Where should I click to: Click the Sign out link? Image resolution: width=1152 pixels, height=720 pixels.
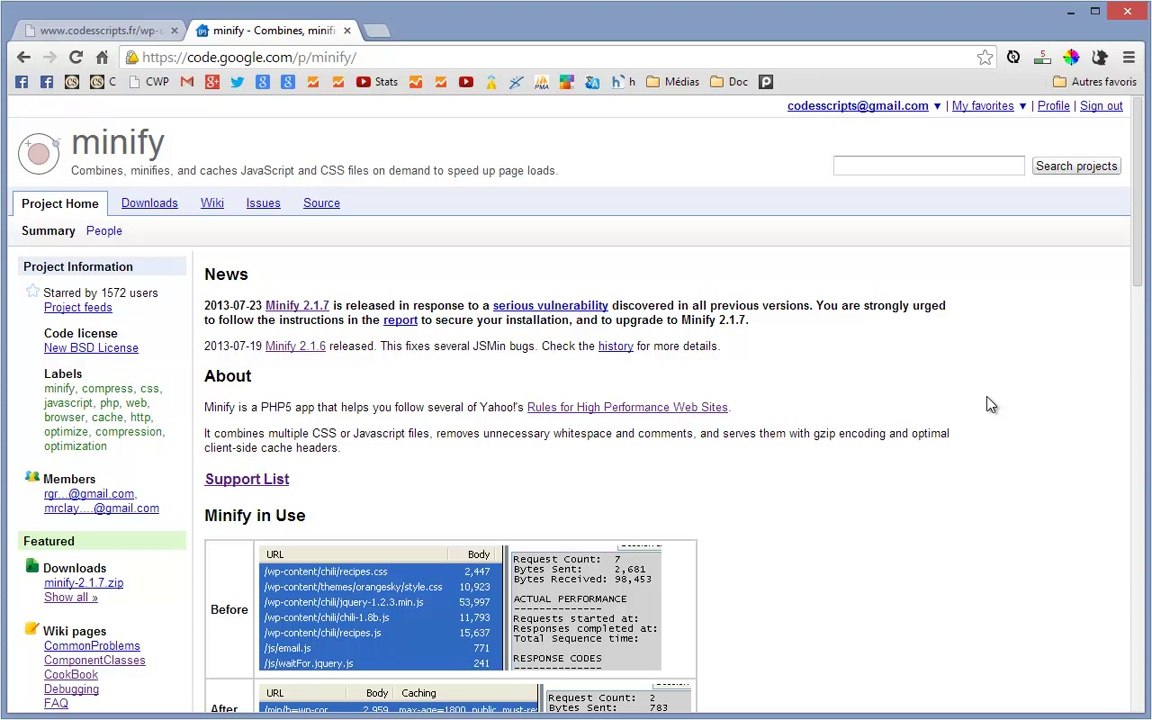1101,106
